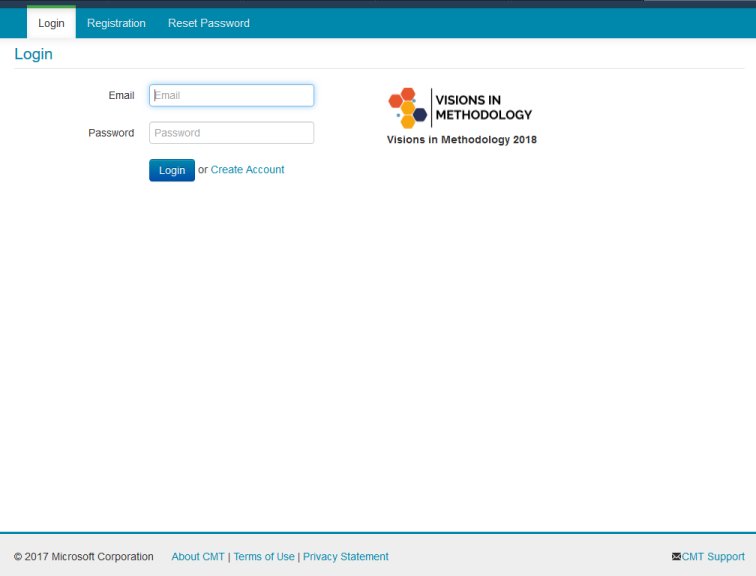This screenshot has width=756, height=576.
Task: Open the About CMT footer link
Action: [198, 557]
